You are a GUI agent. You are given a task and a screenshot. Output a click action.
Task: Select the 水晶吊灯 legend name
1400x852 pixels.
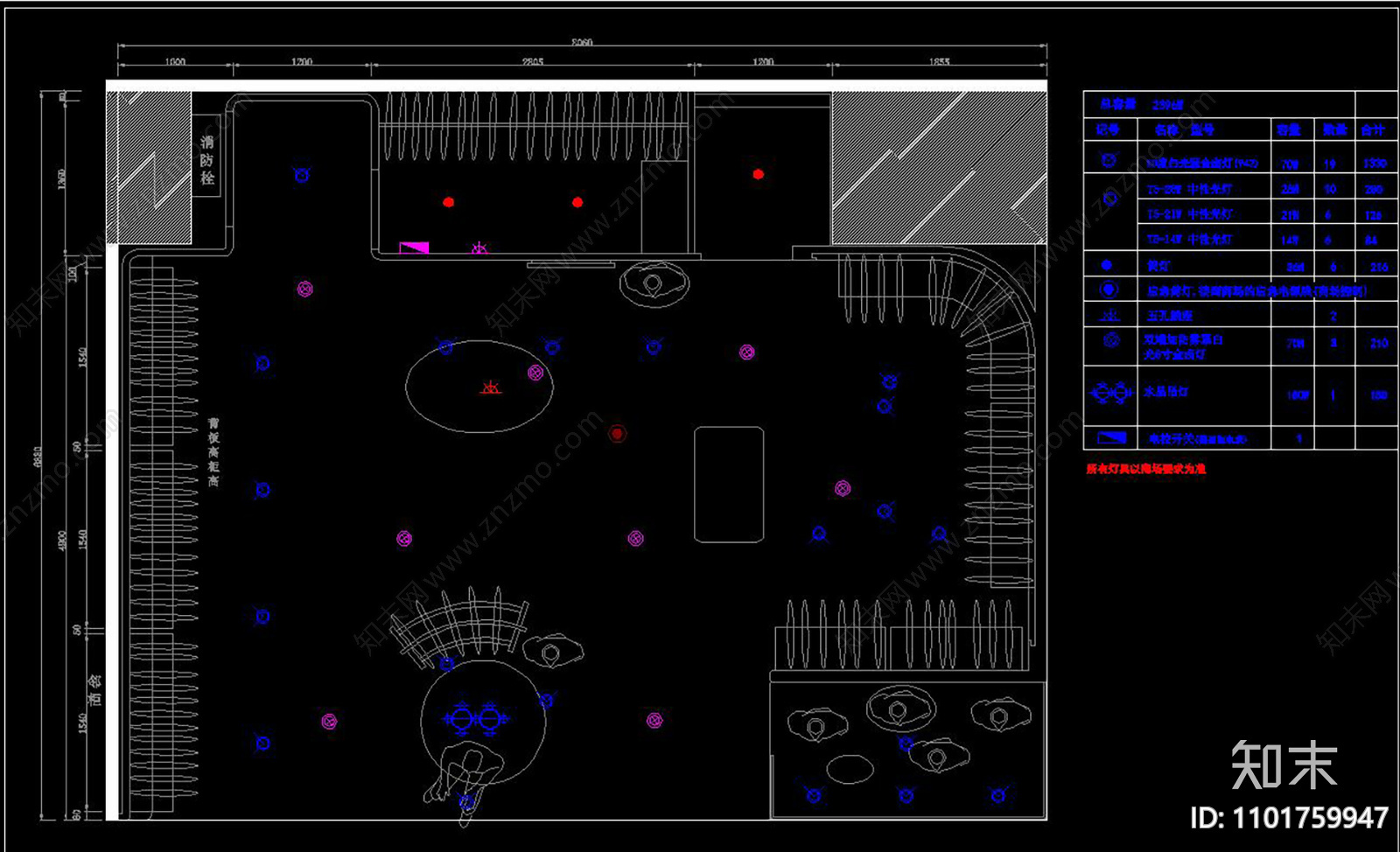(1165, 392)
